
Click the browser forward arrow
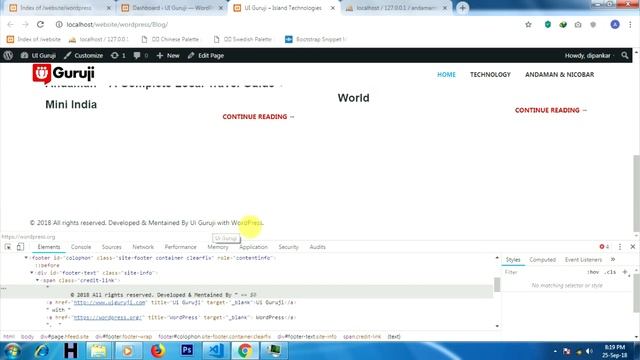point(25,24)
